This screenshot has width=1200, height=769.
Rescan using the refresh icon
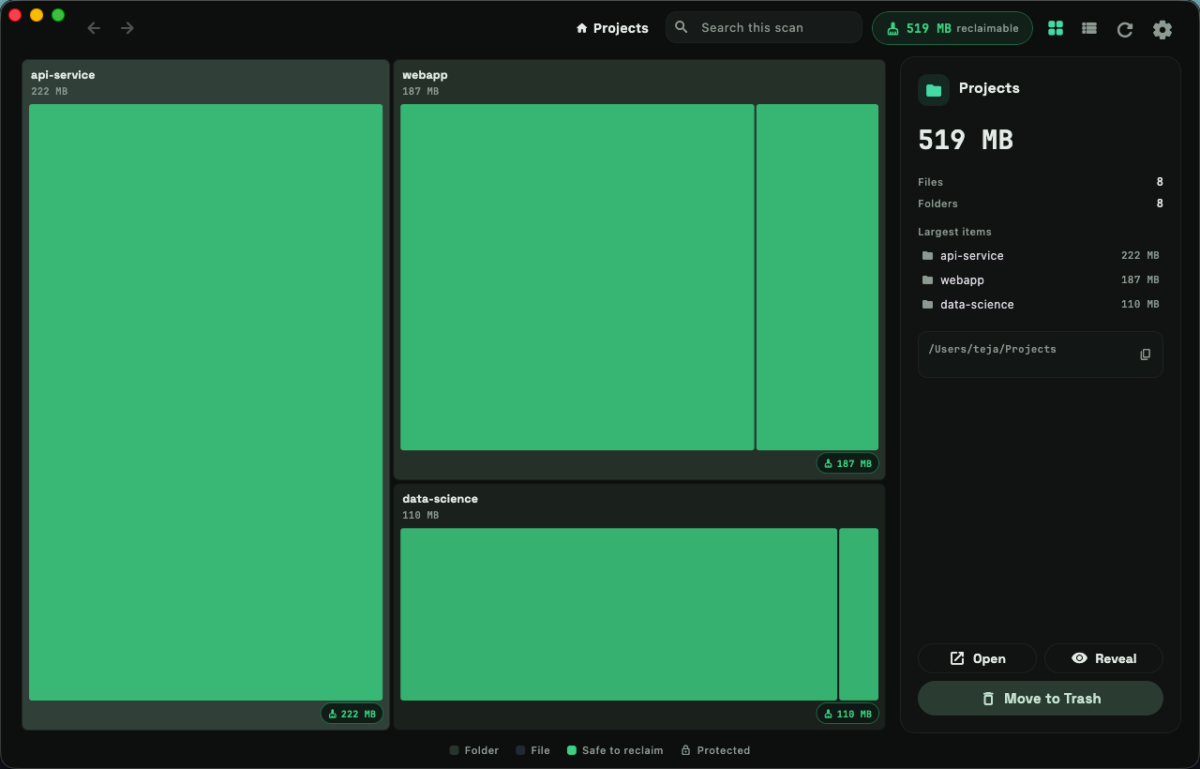[x=1125, y=29]
